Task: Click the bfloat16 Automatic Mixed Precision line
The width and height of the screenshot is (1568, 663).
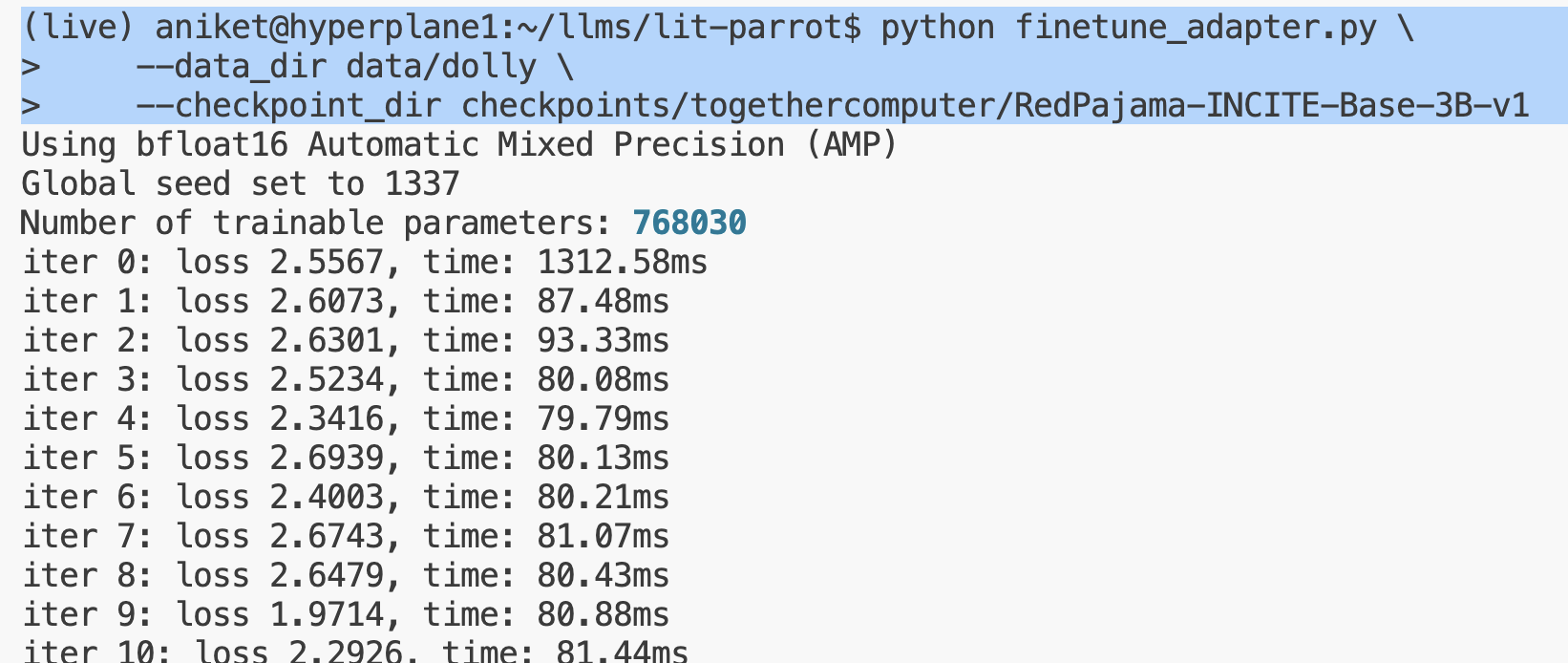Action: pos(459,145)
